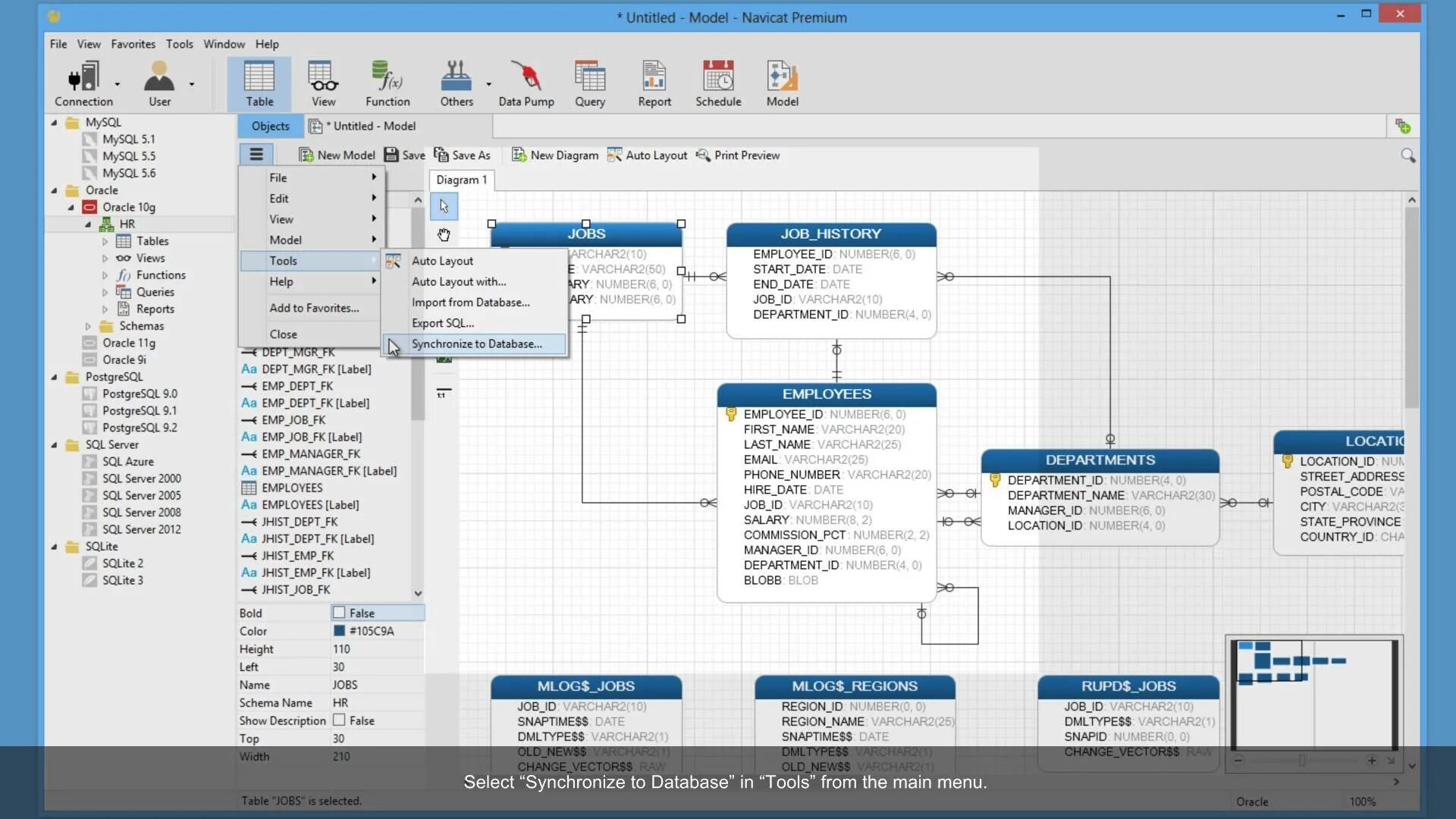Collapse the MySQL connection group
This screenshot has width=1456, height=819.
(x=54, y=122)
